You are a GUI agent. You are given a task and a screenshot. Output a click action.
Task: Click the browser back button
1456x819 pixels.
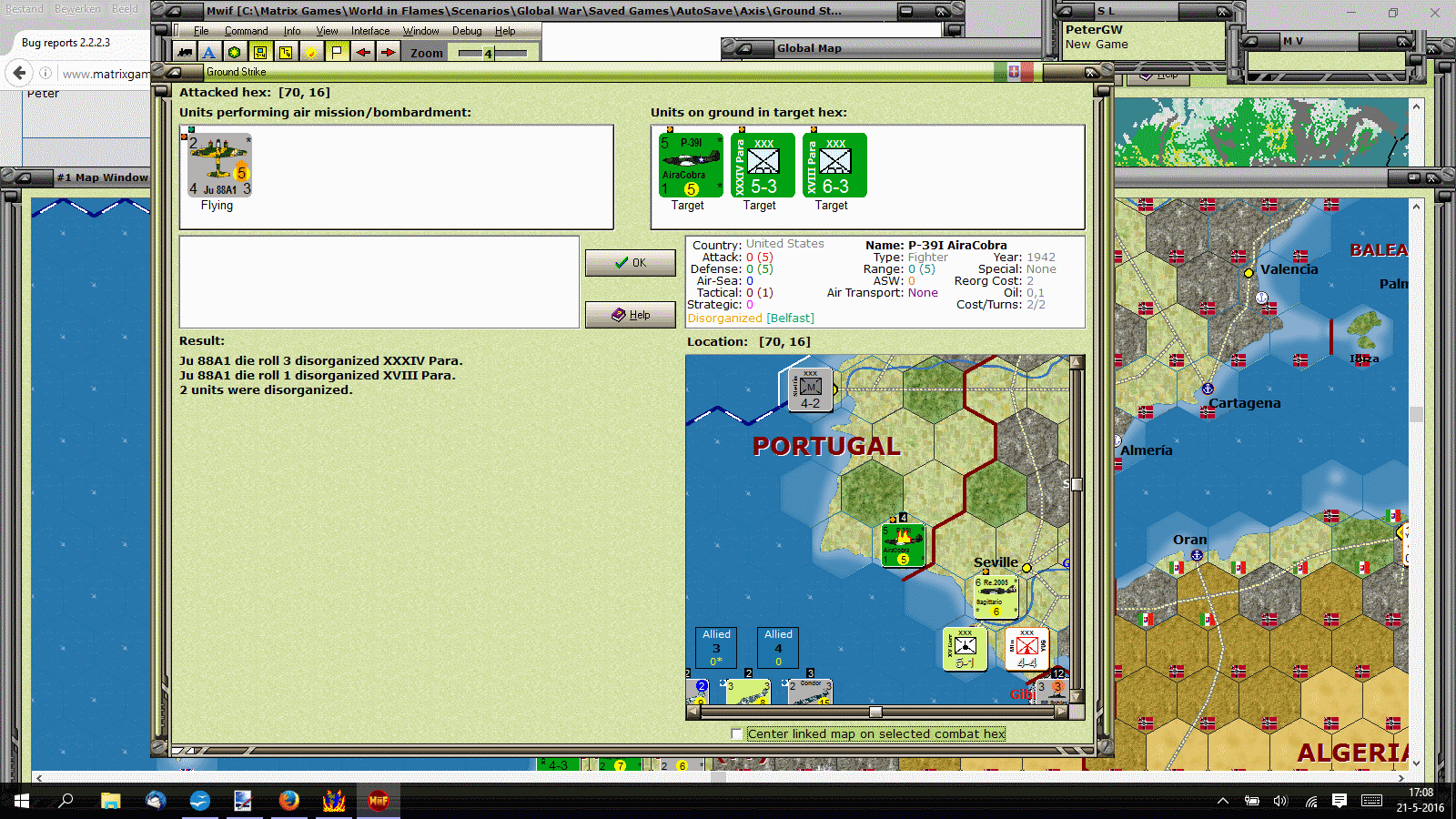18,73
